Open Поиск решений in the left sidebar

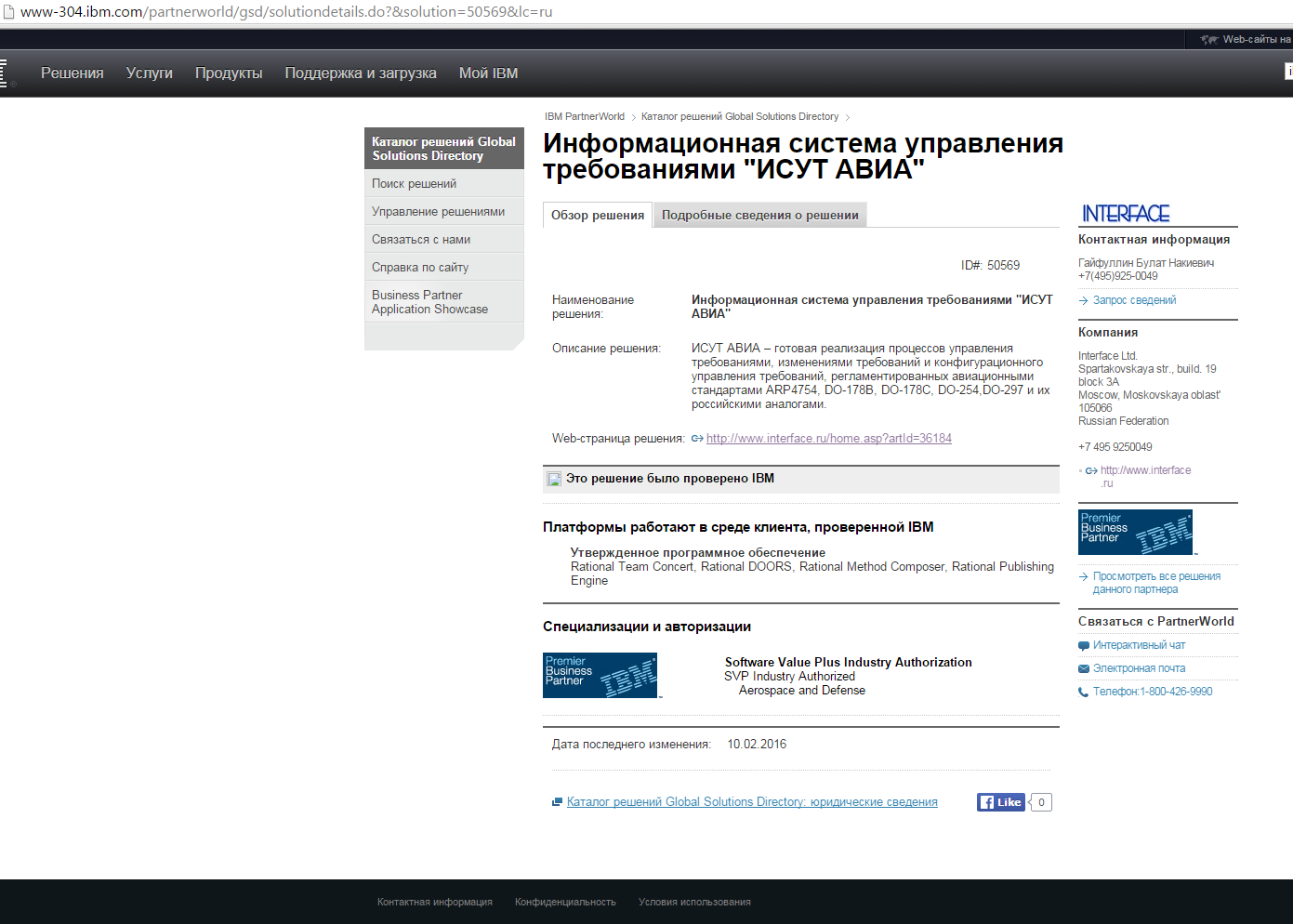point(414,184)
